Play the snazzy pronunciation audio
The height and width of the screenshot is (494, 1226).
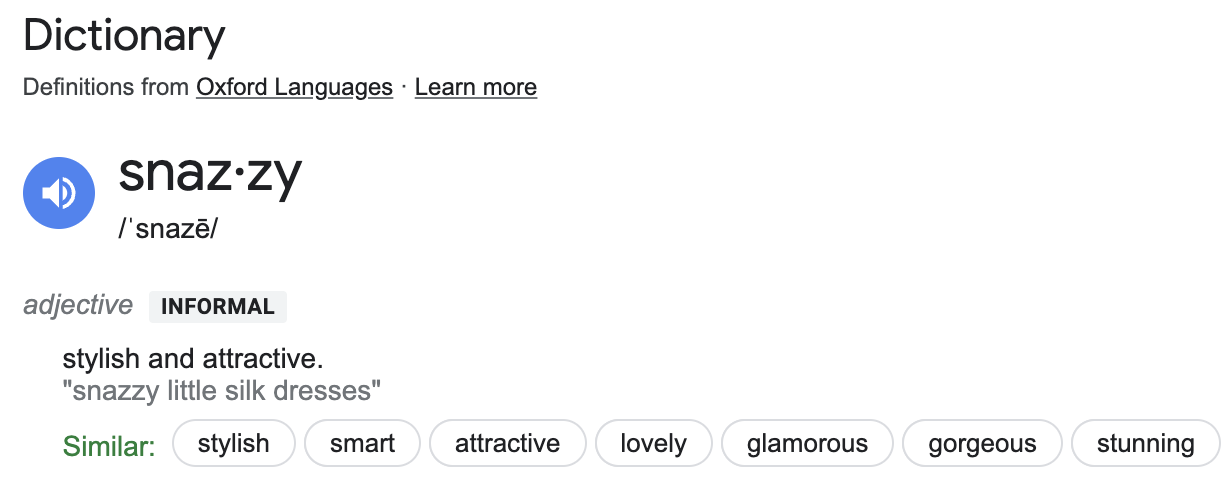pos(59,193)
